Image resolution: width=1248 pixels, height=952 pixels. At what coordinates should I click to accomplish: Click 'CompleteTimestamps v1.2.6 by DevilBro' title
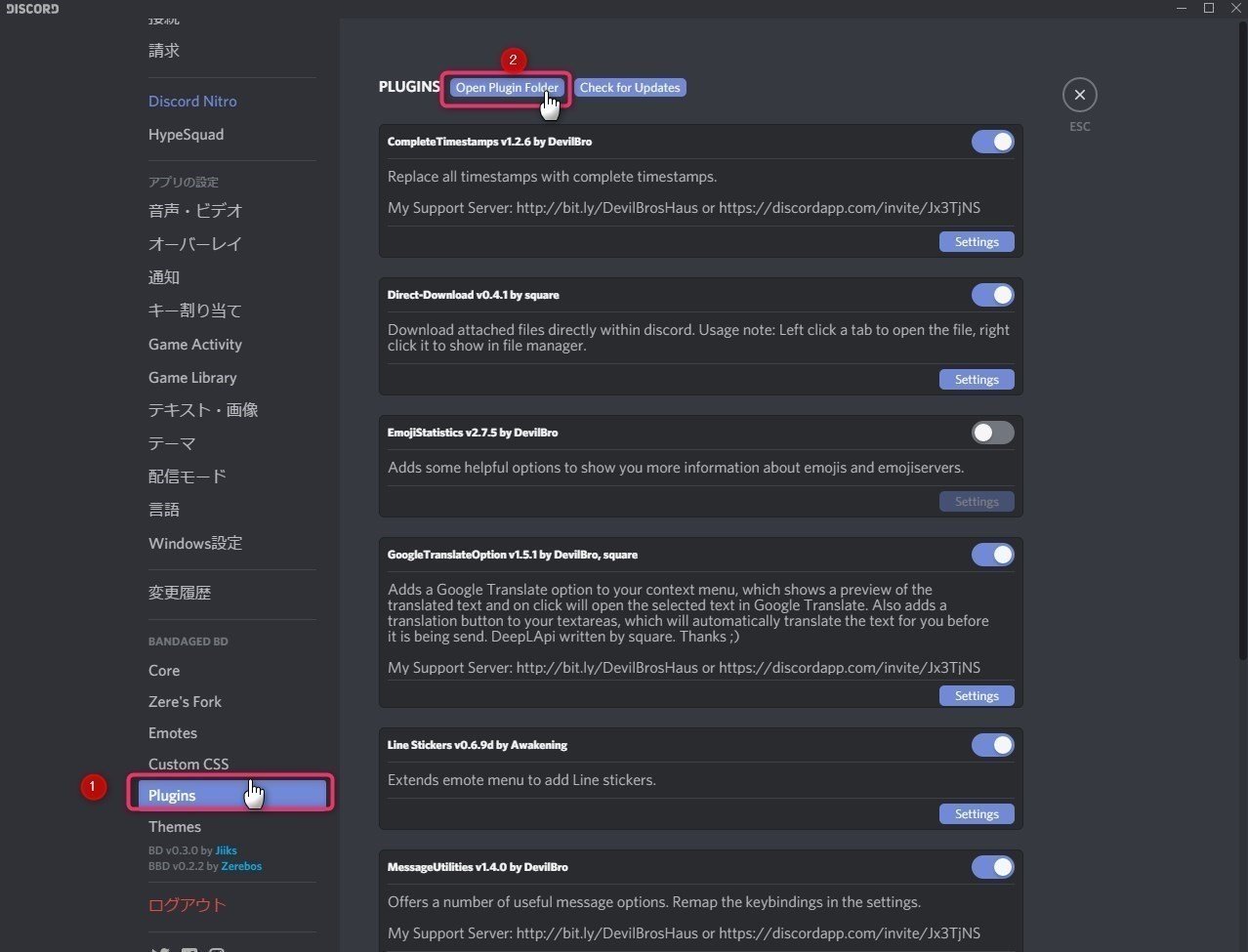tap(489, 142)
